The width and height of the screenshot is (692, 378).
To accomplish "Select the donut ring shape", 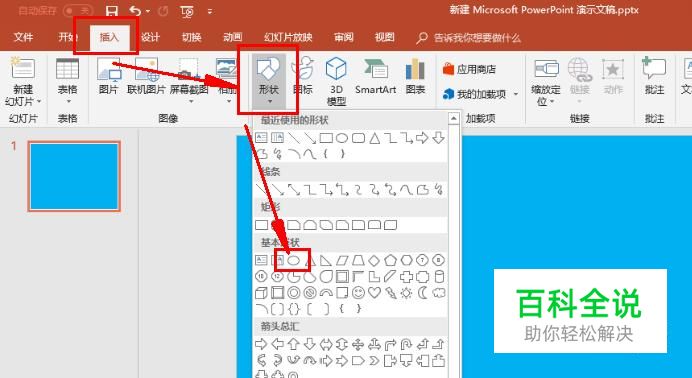I will pos(293,293).
